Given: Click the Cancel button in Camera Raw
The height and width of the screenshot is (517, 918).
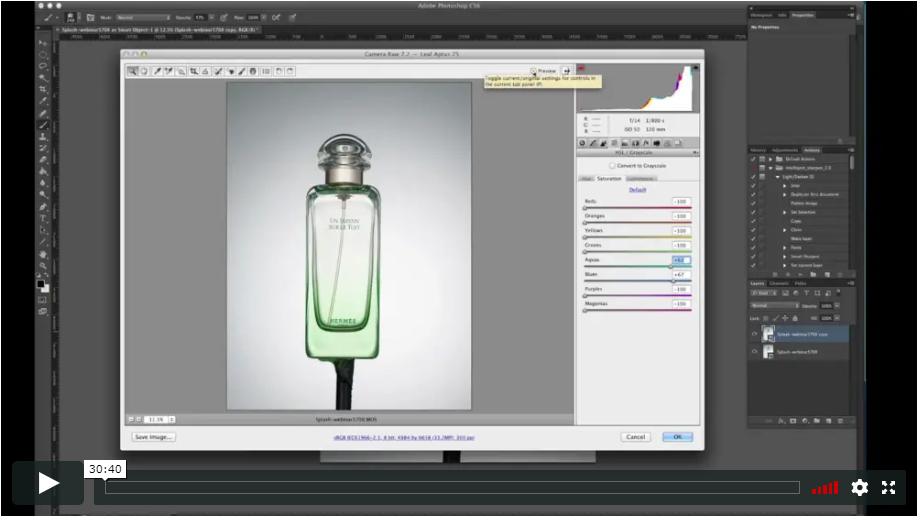Looking at the screenshot, I should tap(635, 437).
